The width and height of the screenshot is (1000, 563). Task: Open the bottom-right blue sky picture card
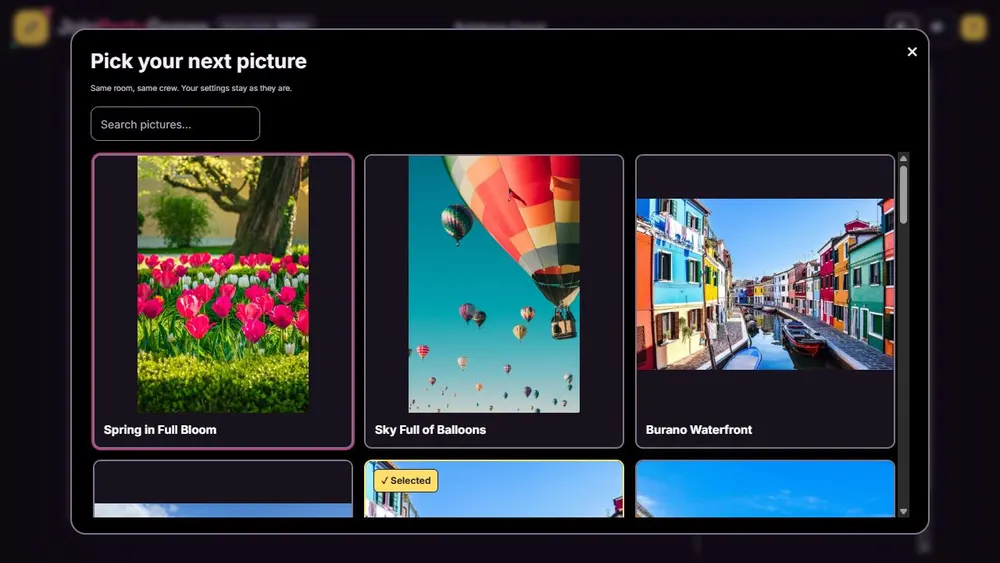coord(765,488)
